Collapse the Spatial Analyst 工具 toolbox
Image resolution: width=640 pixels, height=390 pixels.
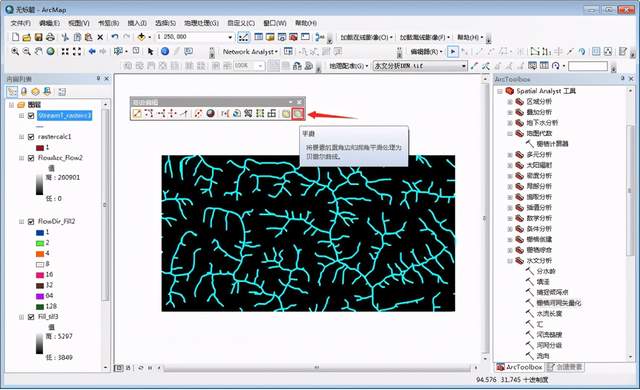(500, 91)
